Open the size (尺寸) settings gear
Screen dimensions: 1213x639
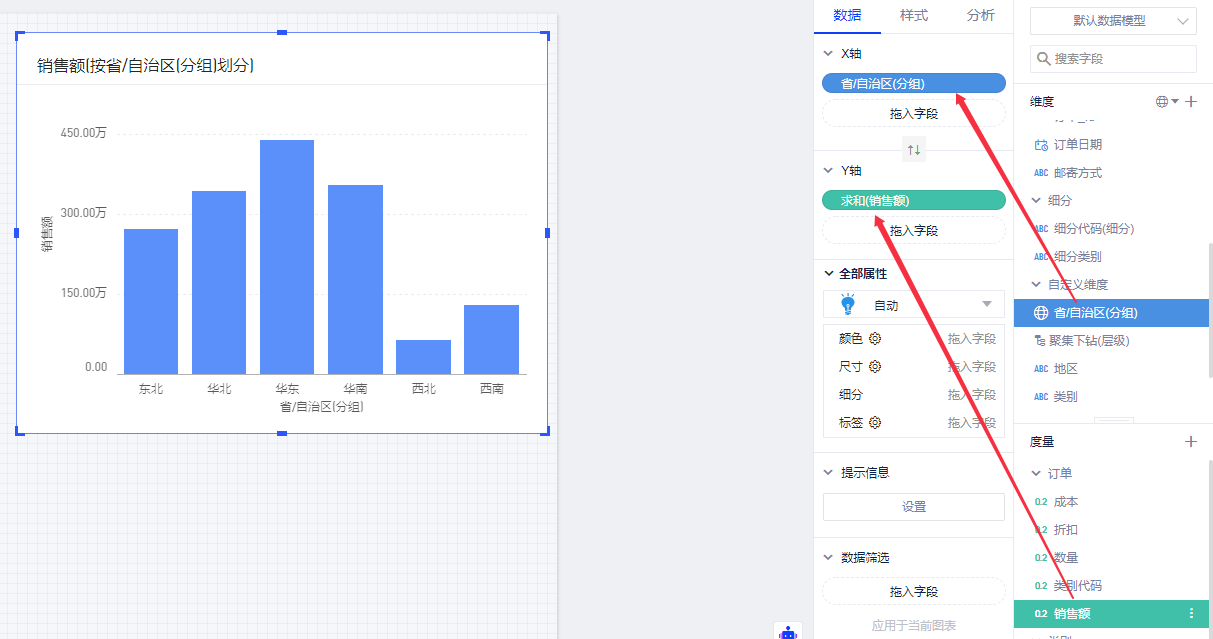[x=875, y=367]
